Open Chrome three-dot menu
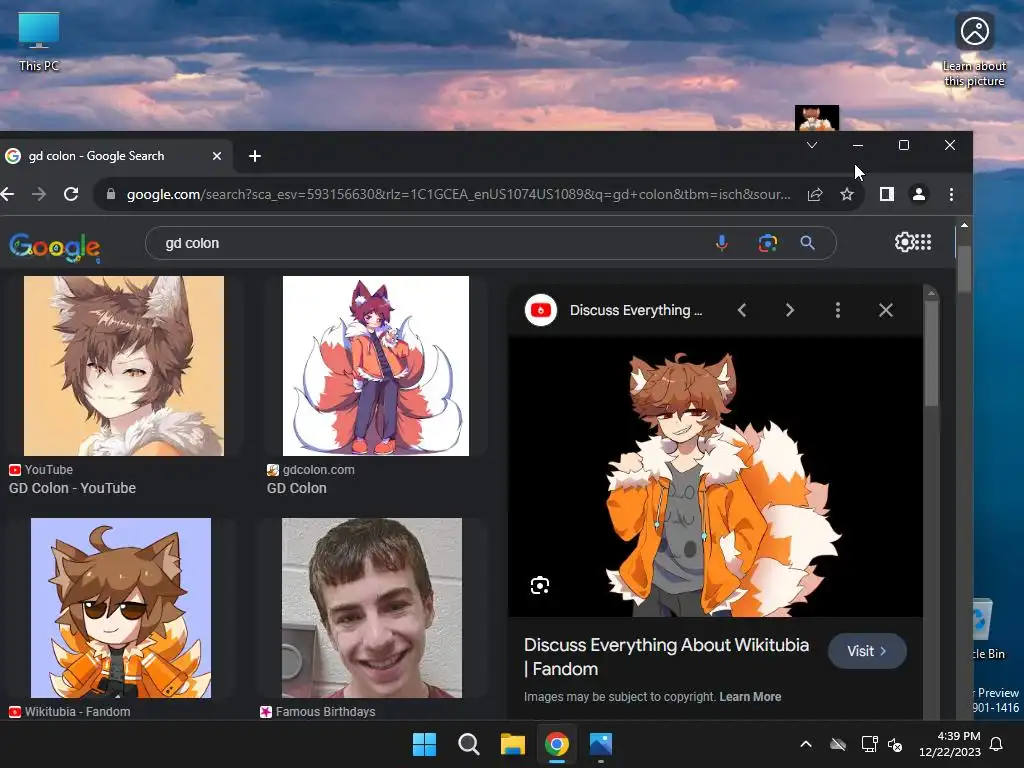The height and width of the screenshot is (768, 1024). click(952, 194)
